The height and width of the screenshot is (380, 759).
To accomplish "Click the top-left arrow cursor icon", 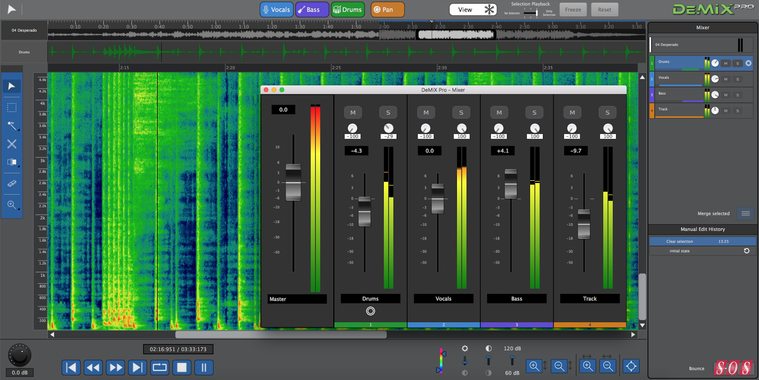I will pyautogui.click(x=12, y=9).
